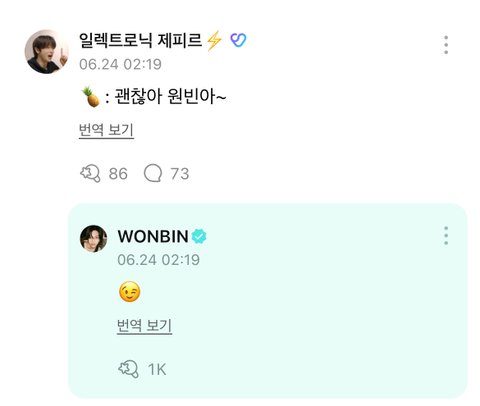Open 번역 보기 under WONBIN's reply
480x406 pixels.
coord(144,325)
